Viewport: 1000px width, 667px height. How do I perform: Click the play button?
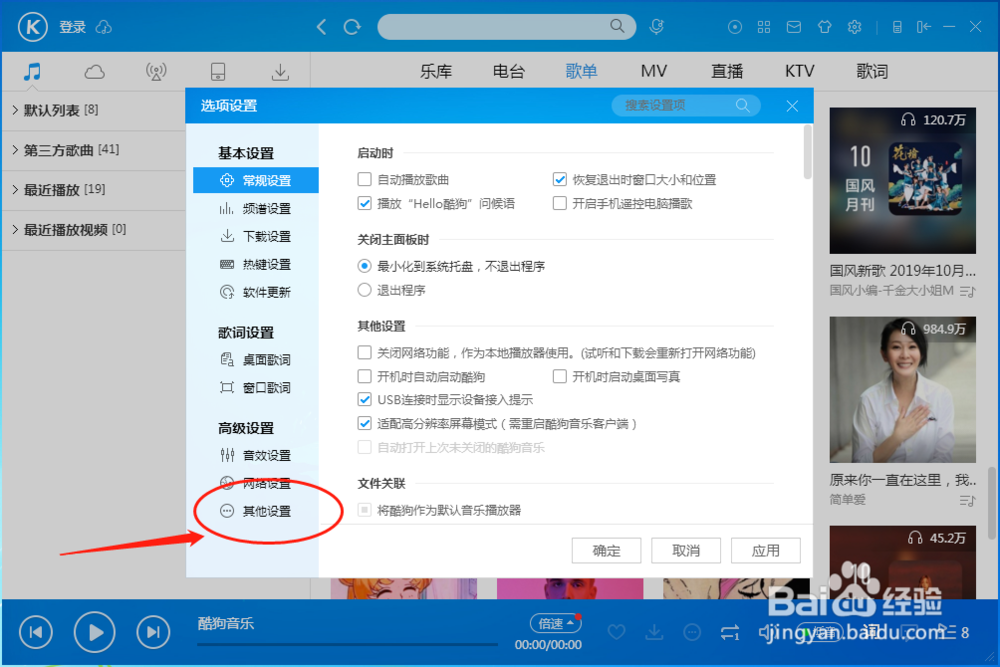pos(94,632)
